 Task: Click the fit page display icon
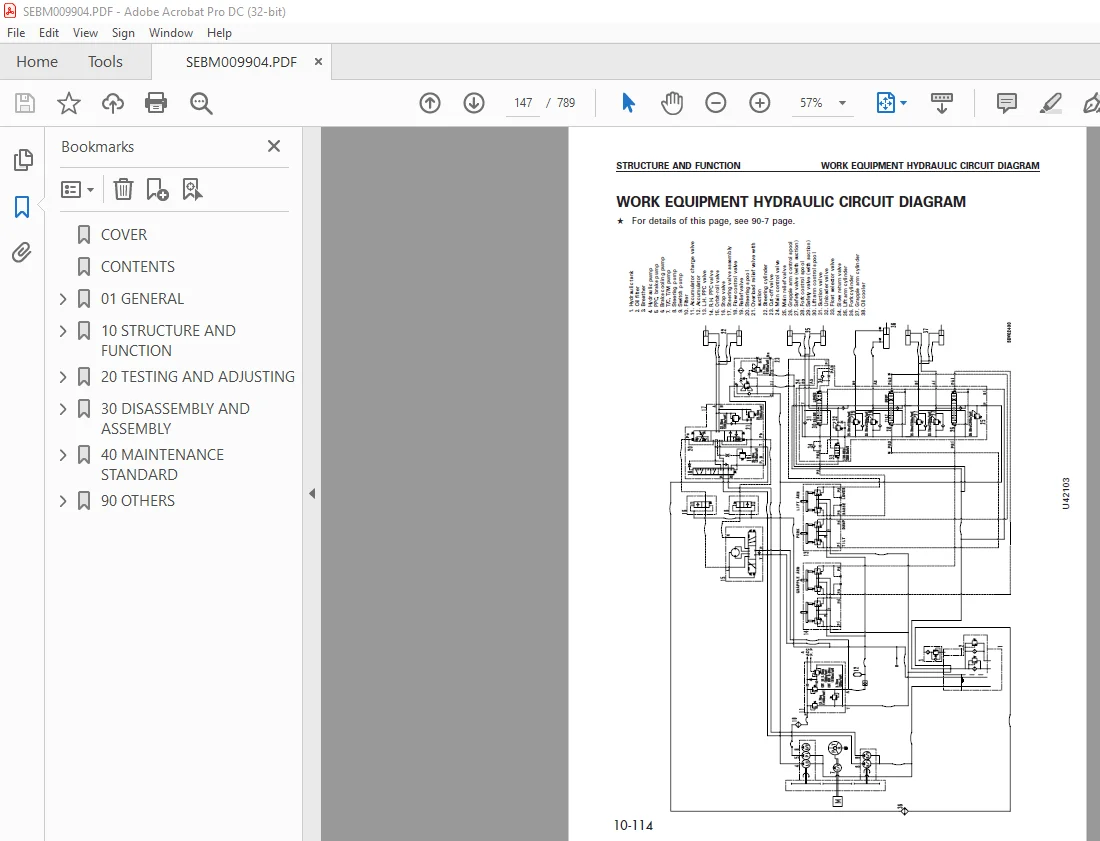click(x=885, y=103)
